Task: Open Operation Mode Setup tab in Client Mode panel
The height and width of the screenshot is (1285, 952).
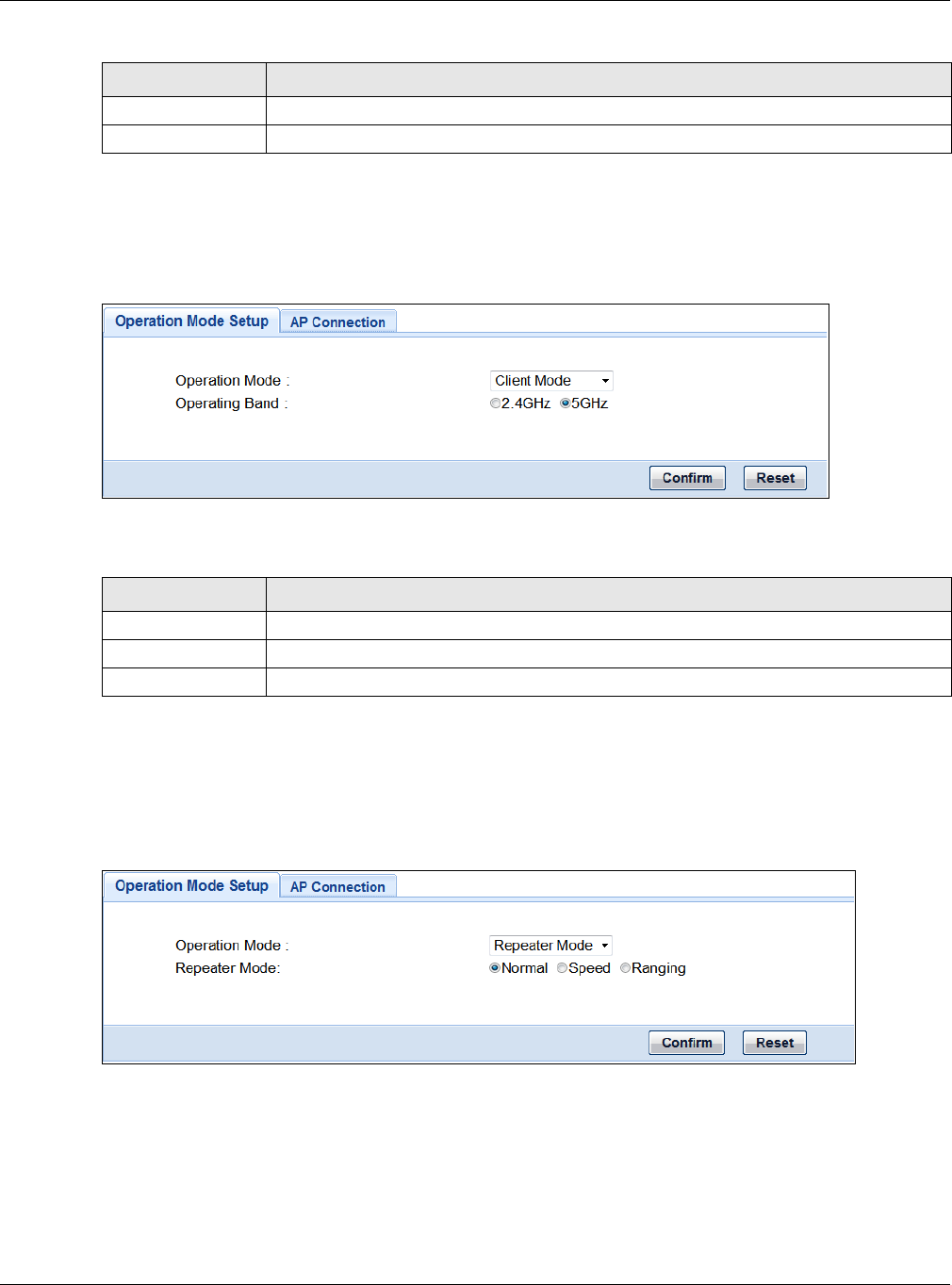Action: pyautogui.click(x=191, y=321)
